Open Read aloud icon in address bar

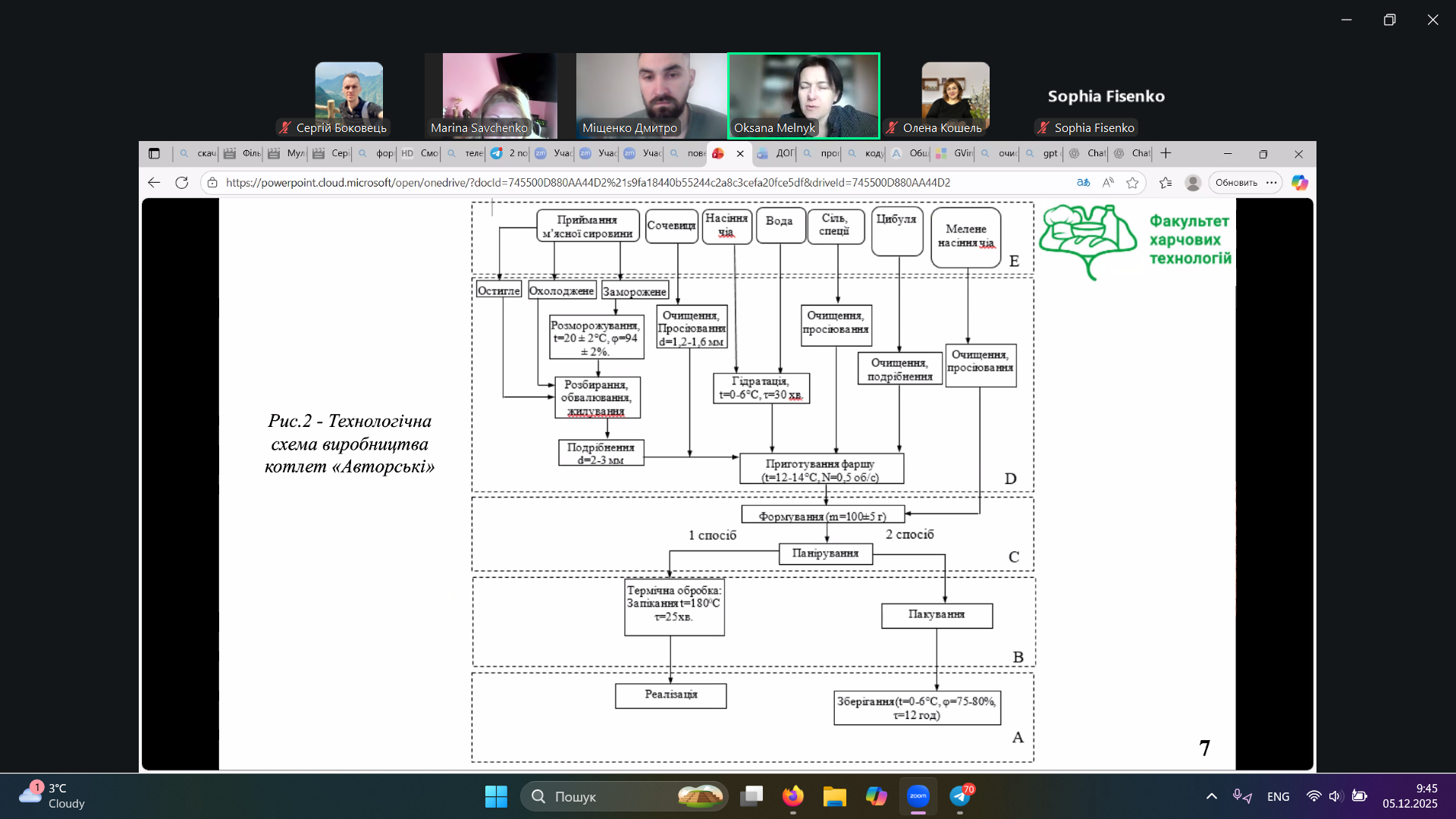[1108, 183]
